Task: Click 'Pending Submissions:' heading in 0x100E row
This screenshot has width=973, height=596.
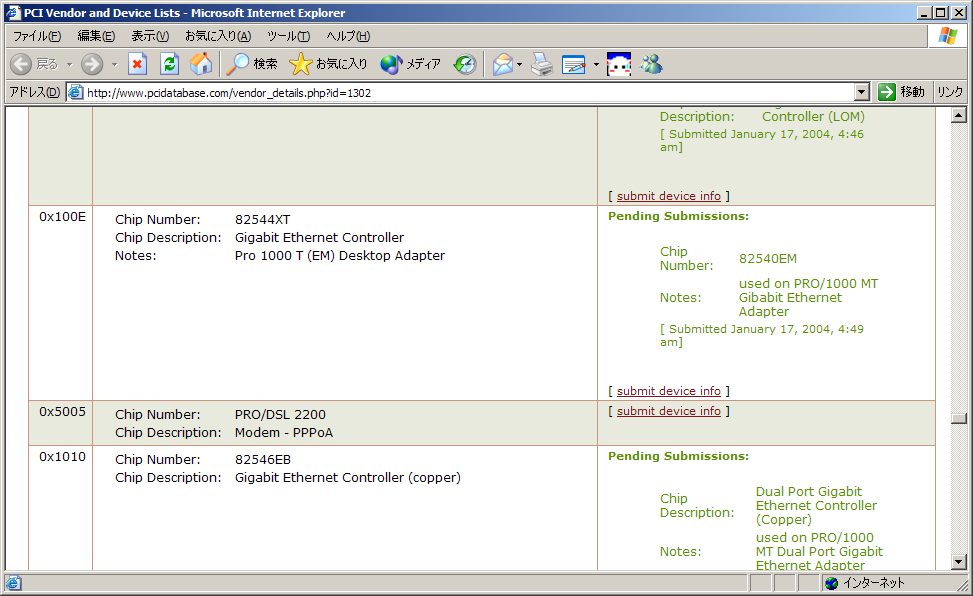Action: [x=678, y=216]
